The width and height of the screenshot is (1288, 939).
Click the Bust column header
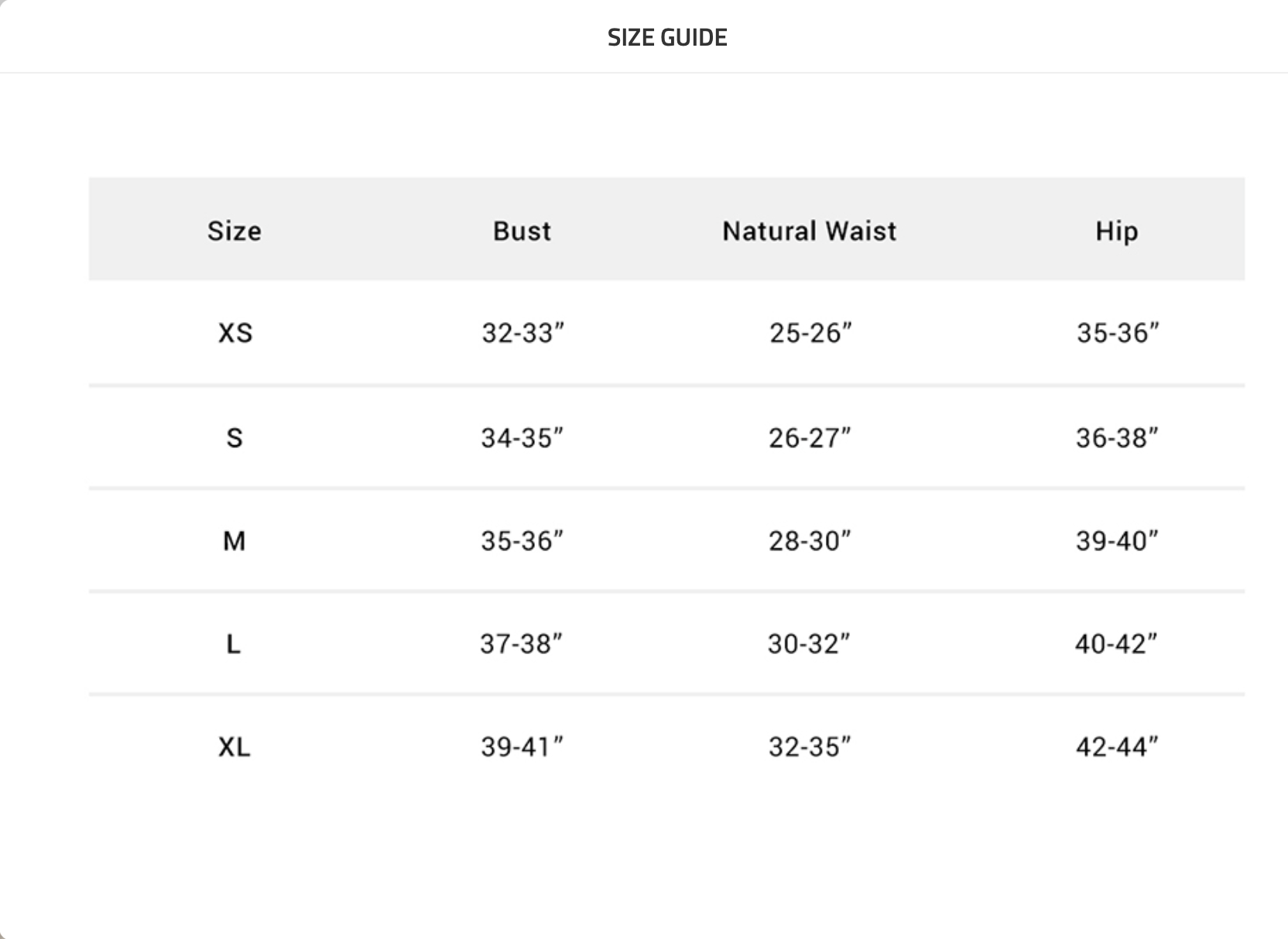click(522, 231)
